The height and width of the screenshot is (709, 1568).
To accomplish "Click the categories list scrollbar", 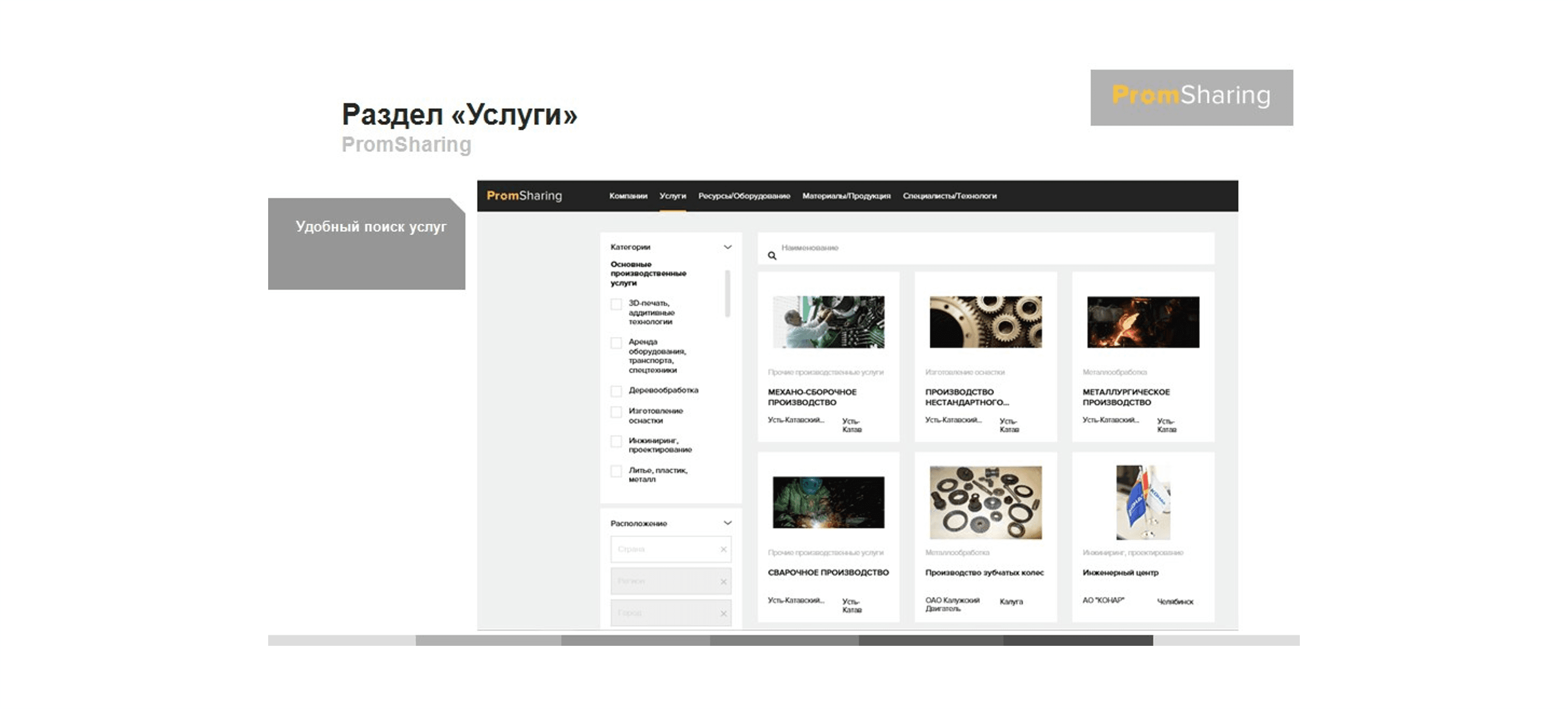I will point(727,294).
